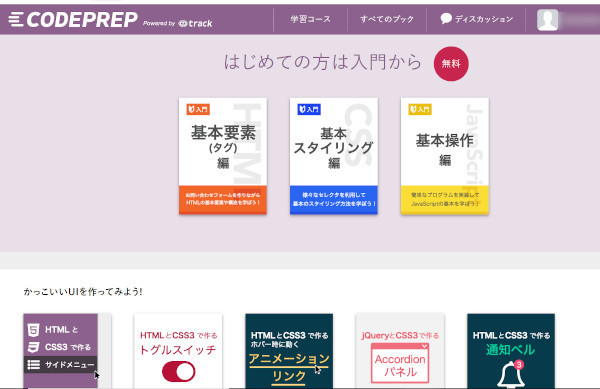Click the orange HTML book description banner
This screenshot has height=389, width=600.
click(x=223, y=200)
